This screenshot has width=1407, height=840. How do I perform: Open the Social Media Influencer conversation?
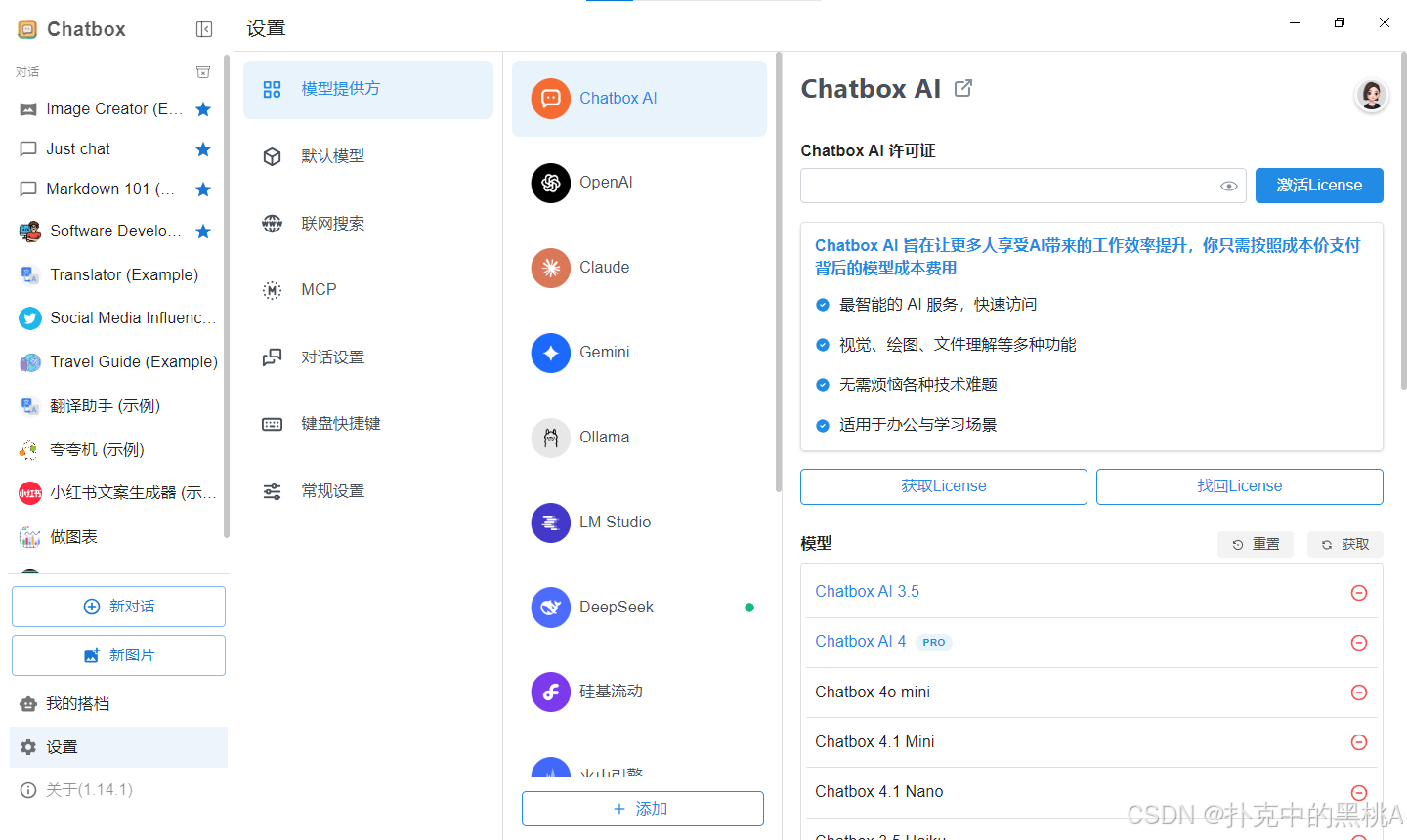(x=117, y=318)
